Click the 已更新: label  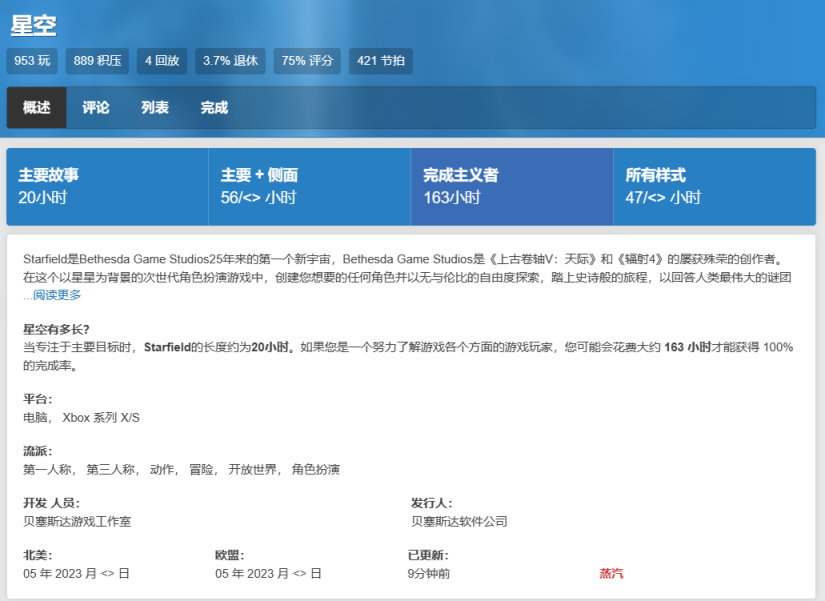click(428, 555)
